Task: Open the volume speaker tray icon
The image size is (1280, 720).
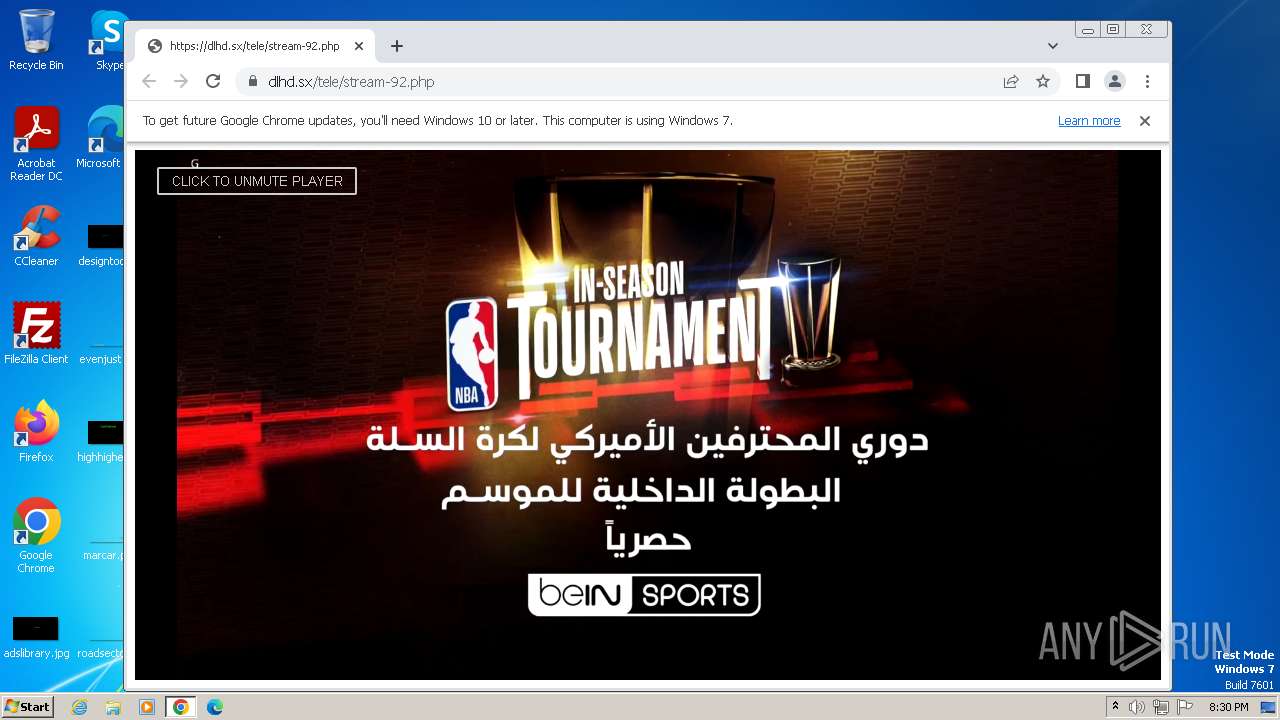Action: pos(1137,707)
